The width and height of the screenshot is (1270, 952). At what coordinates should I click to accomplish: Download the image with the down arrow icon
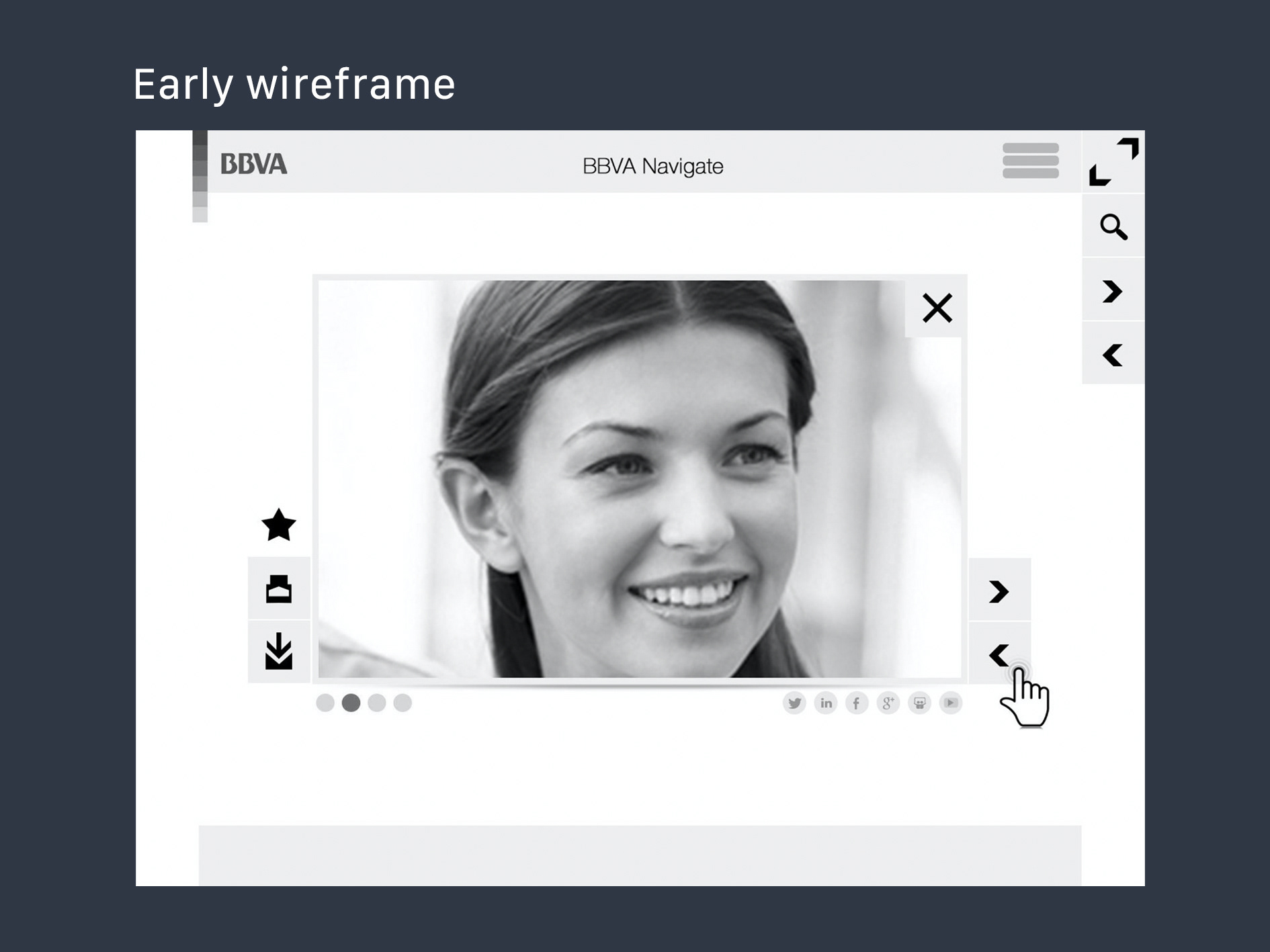279,652
